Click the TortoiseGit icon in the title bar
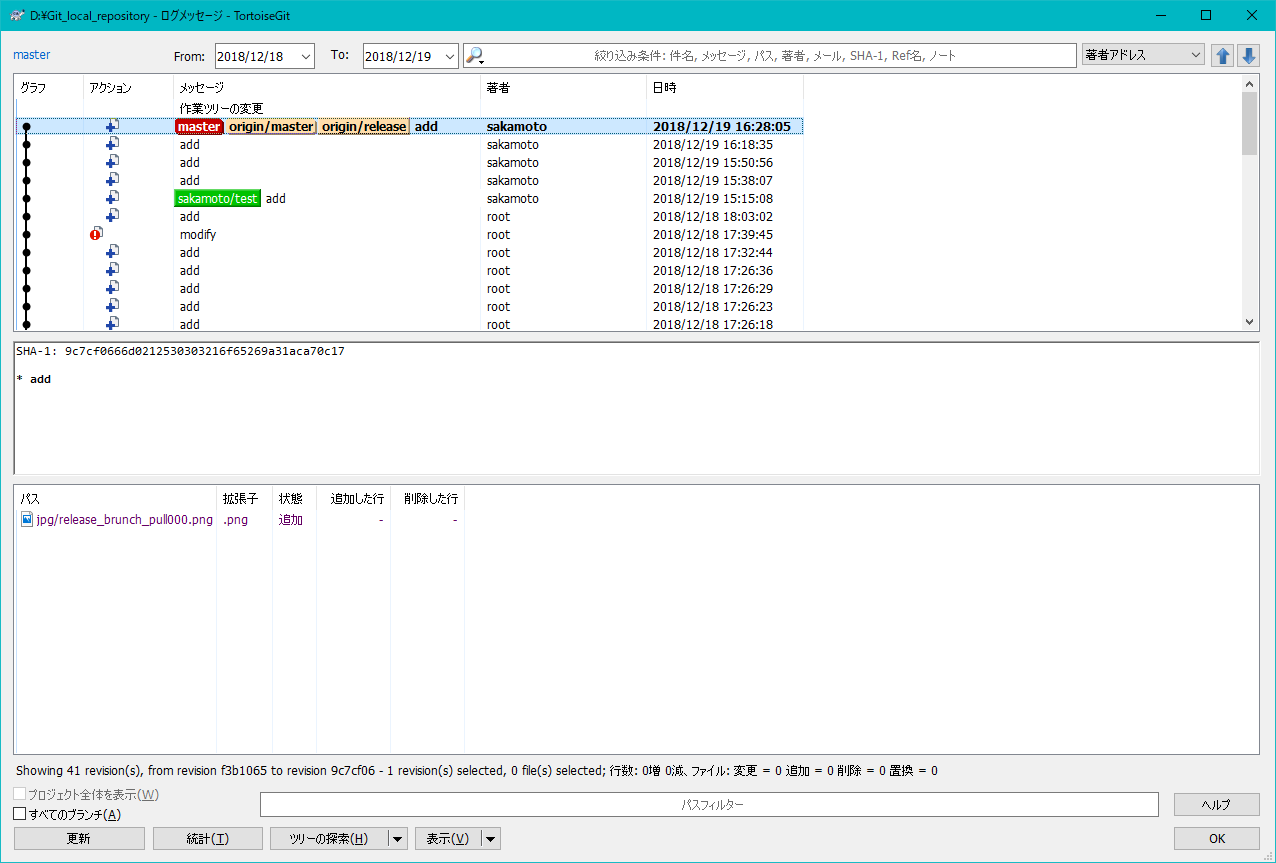Viewport: 1276px width, 863px height. (x=18, y=15)
